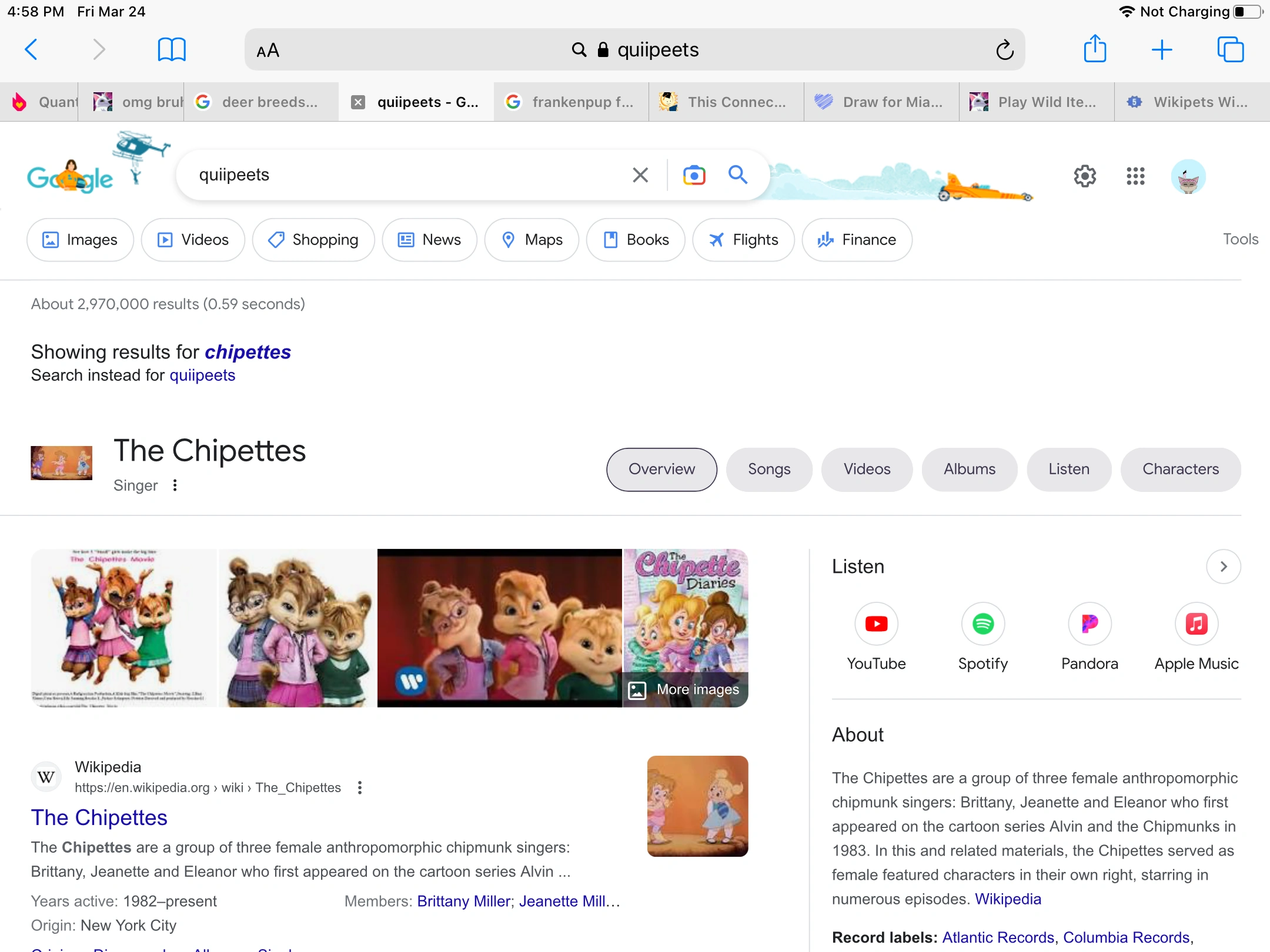Search by image with camera icon
This screenshot has width=1270, height=952.
click(x=694, y=175)
